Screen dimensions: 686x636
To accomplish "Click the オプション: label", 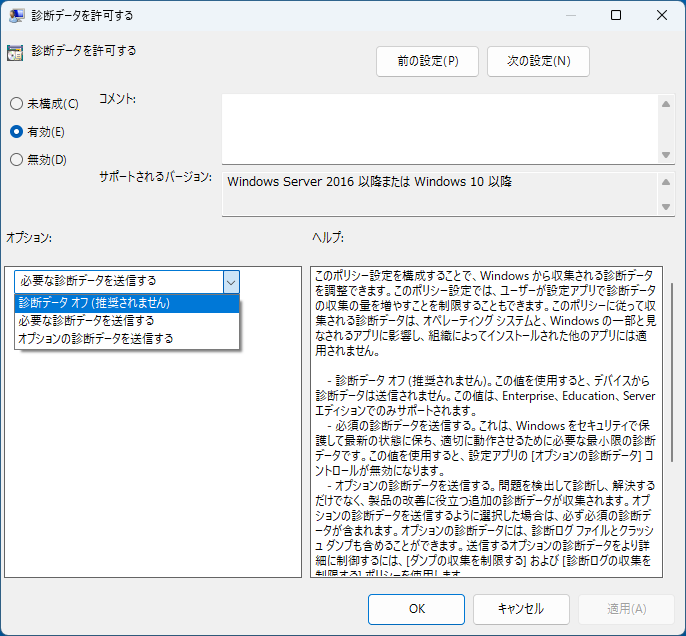I will tap(29, 238).
